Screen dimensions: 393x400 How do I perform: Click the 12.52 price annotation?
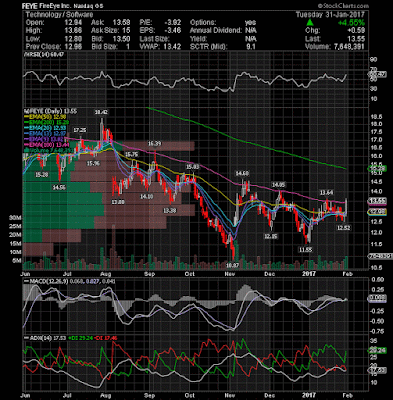tap(343, 228)
